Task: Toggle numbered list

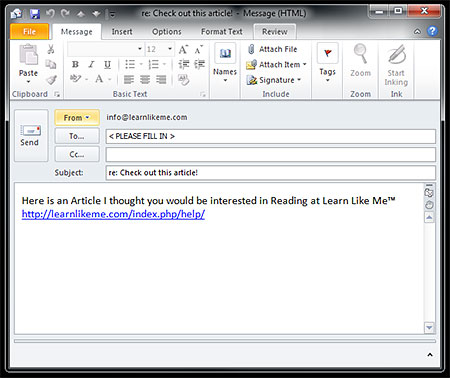Action: [153, 64]
